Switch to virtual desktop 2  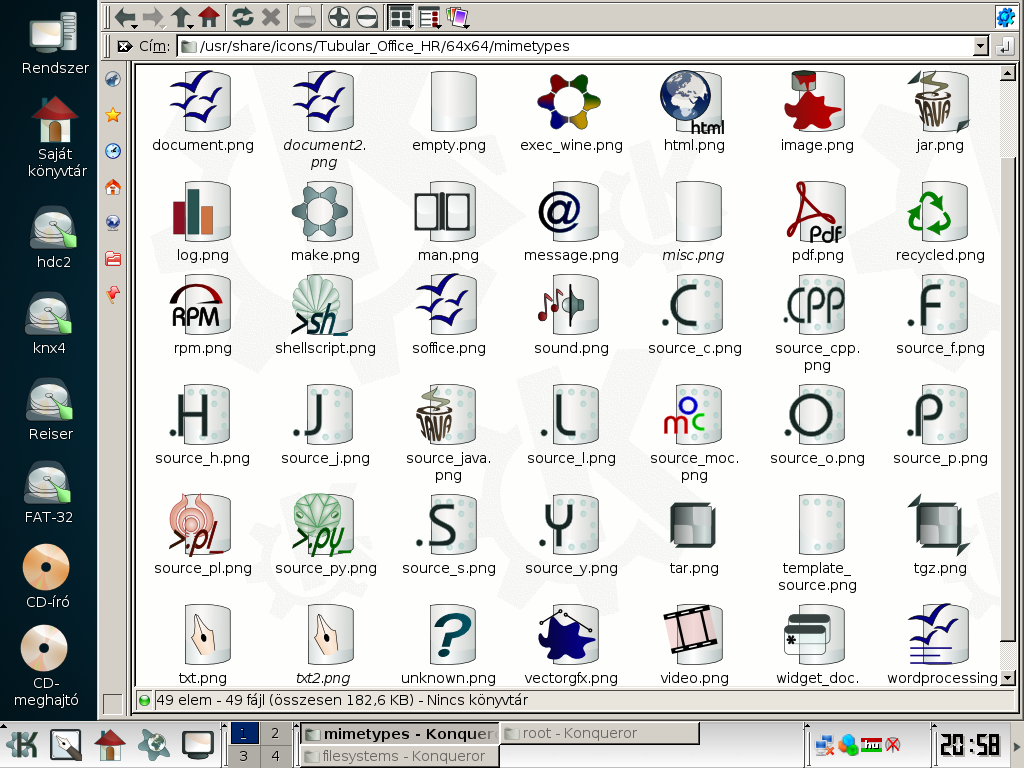[275, 733]
